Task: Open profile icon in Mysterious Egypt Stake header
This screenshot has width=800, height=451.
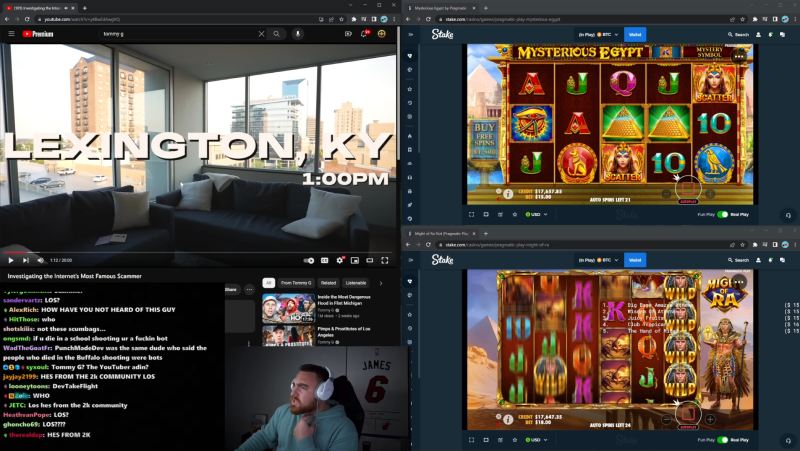Action: [x=758, y=35]
